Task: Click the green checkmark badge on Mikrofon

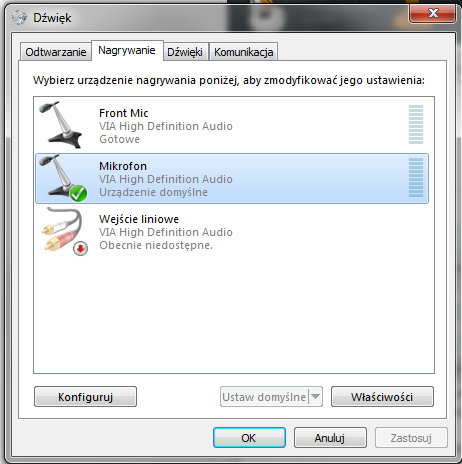Action: coord(78,193)
